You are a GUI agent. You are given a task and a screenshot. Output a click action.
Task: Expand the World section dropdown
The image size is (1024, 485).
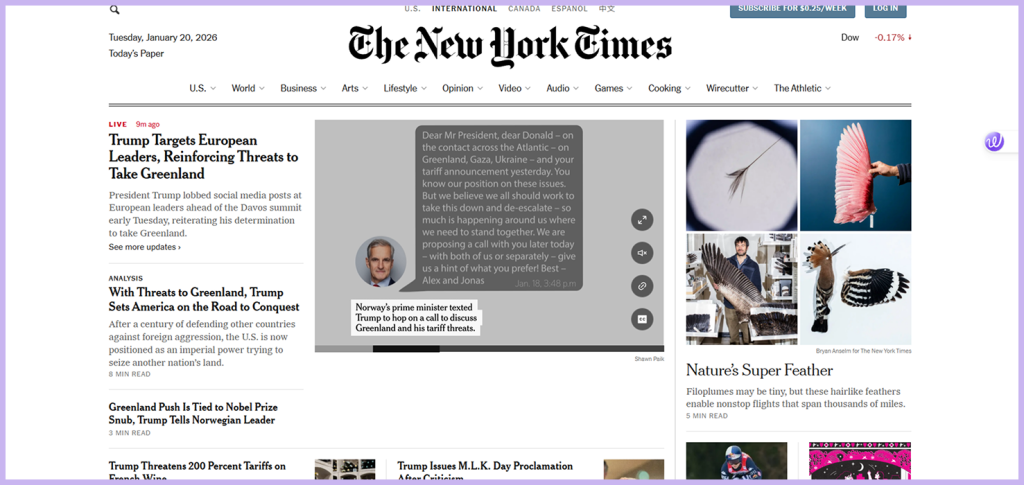(x=262, y=88)
